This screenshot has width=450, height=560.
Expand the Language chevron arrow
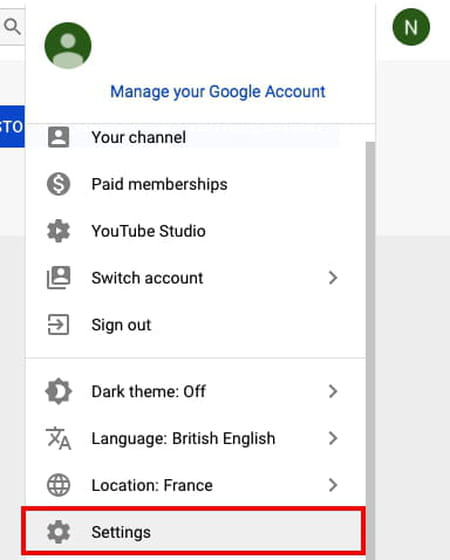tap(333, 438)
